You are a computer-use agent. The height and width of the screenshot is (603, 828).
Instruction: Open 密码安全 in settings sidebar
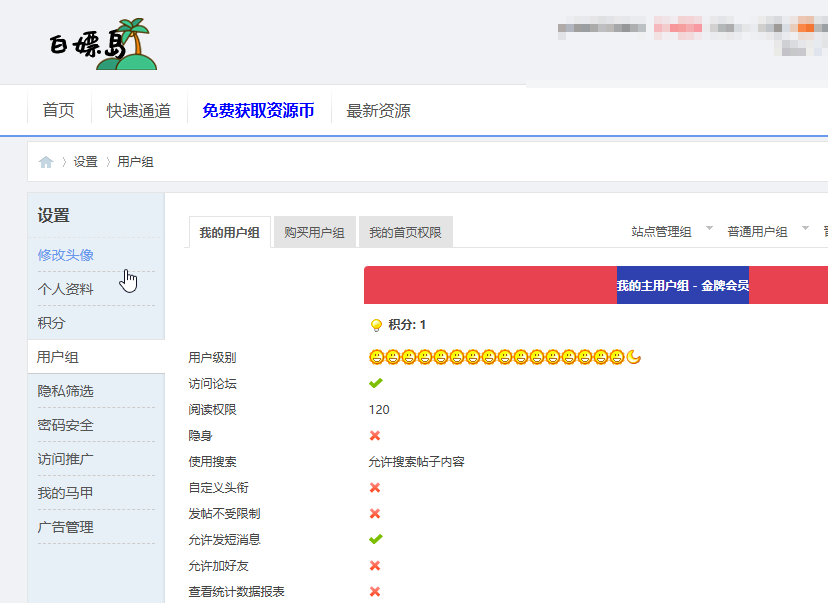(65, 425)
